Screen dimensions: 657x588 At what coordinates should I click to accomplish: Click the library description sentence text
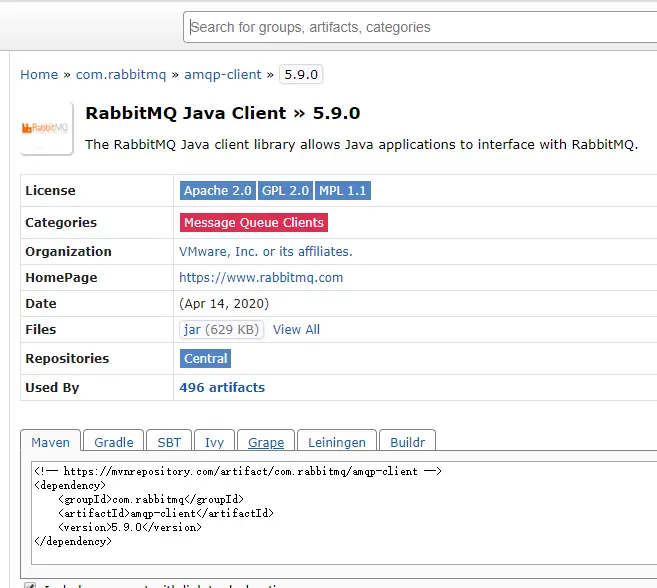click(362, 145)
